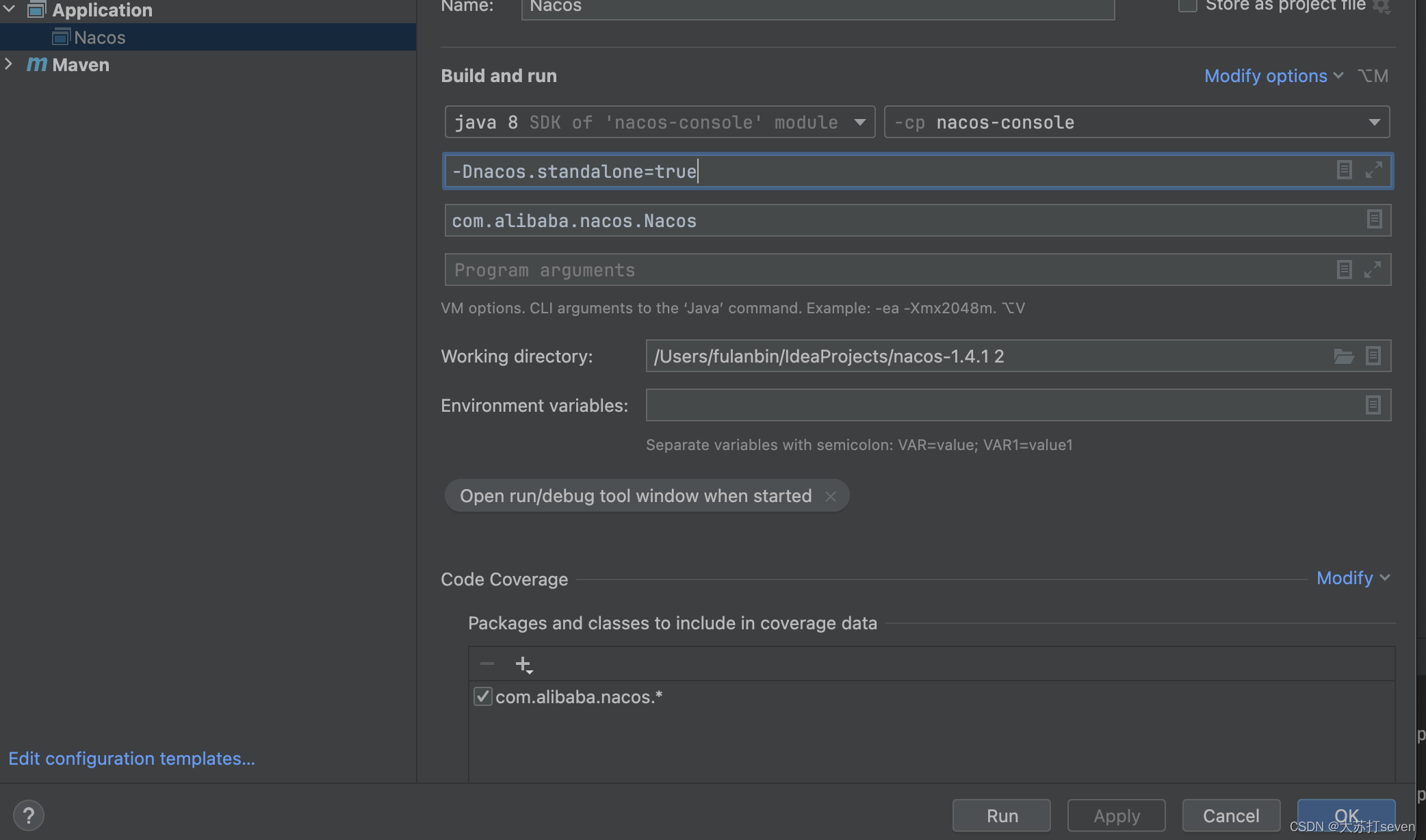Viewport: 1426px width, 840px height.
Task: Confirm dialog with the OK button
Action: (x=1346, y=815)
